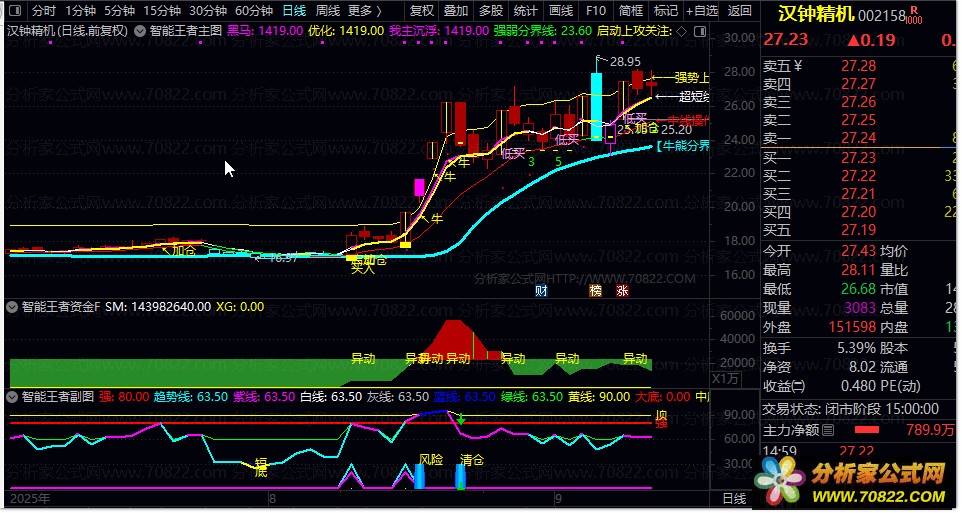Click the 最高 value 28.11
The width and height of the screenshot is (962, 513).
point(858,270)
